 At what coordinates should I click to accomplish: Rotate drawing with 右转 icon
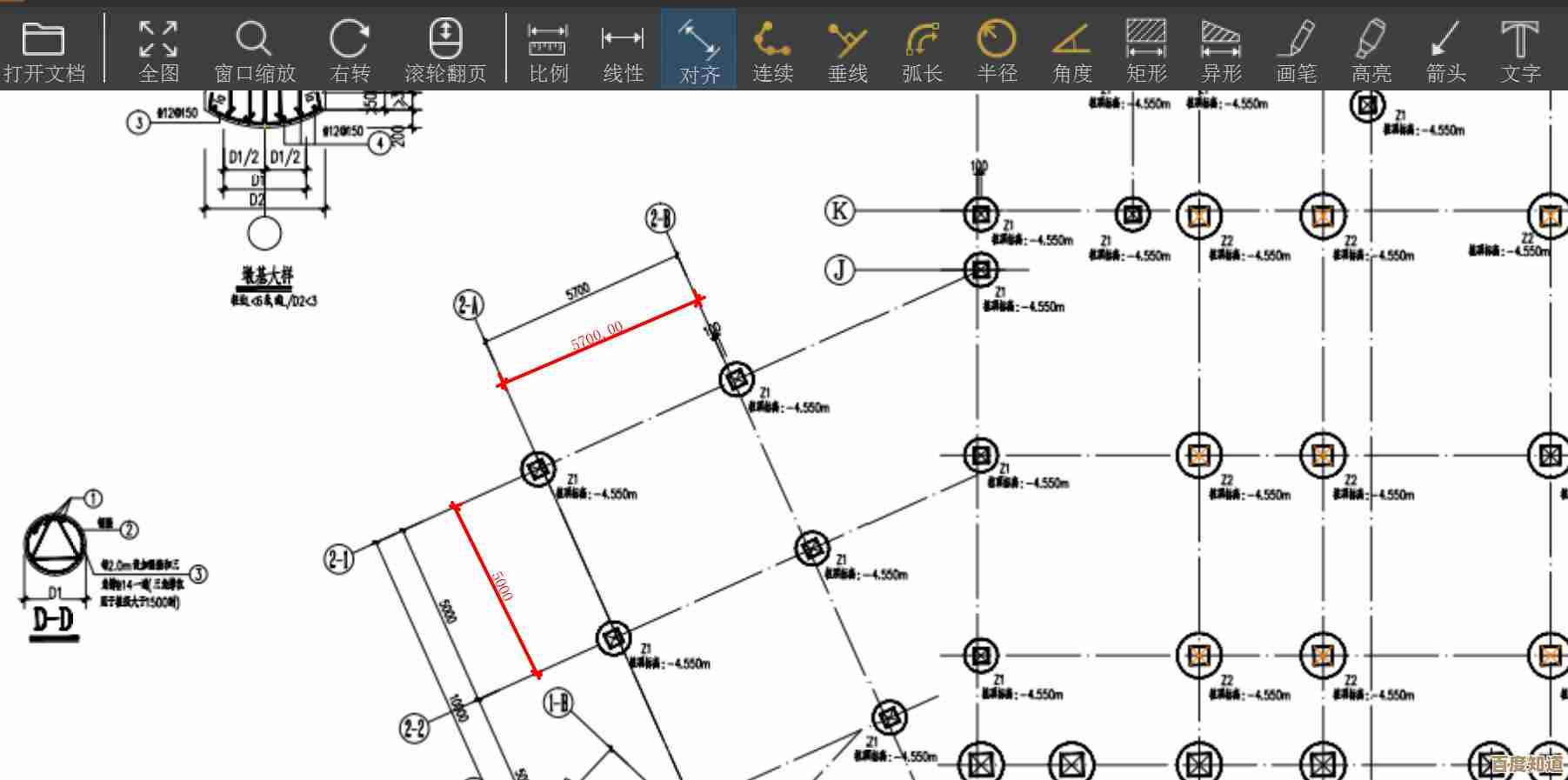click(x=350, y=49)
